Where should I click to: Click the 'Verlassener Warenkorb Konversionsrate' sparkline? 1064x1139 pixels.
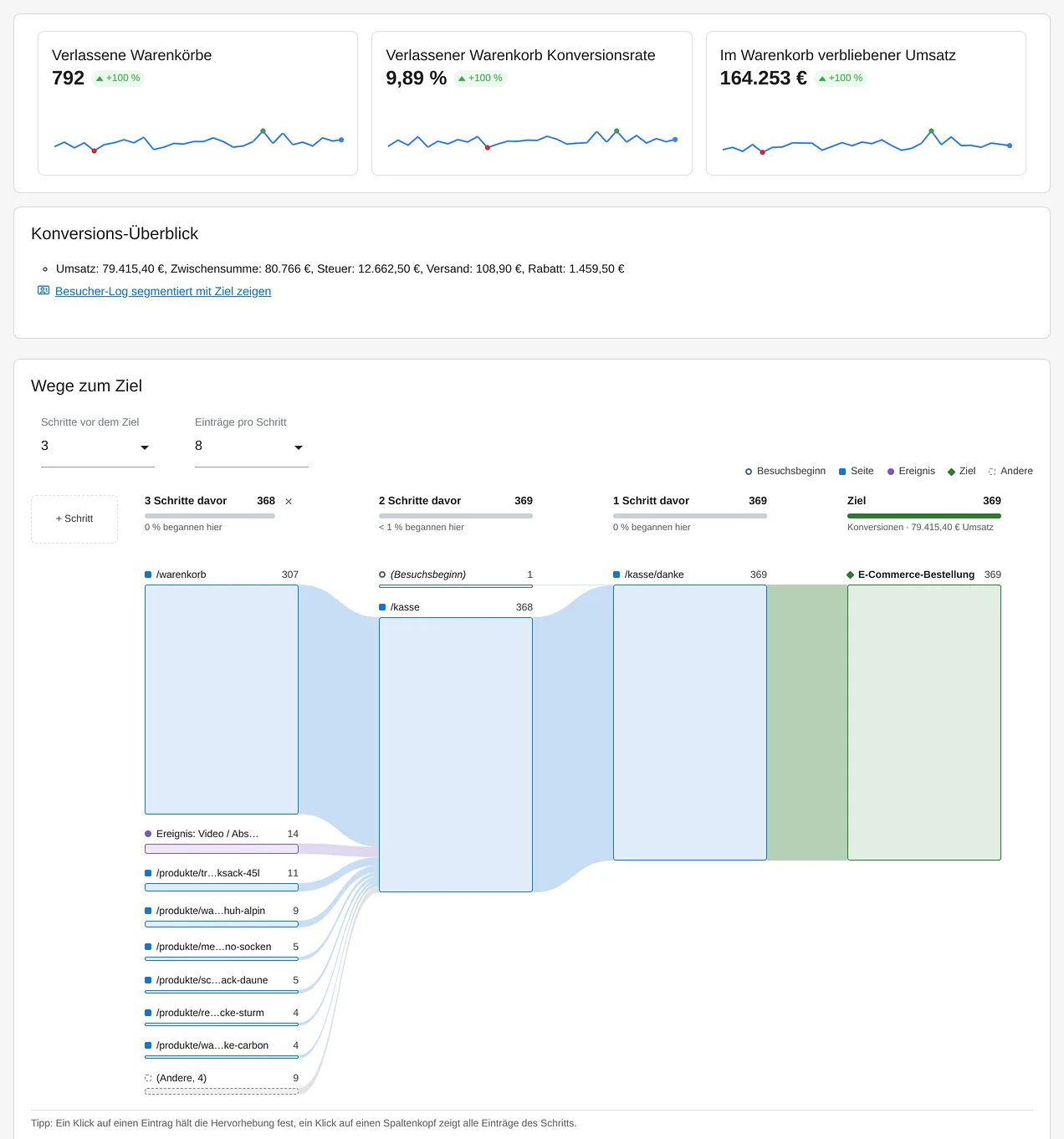(x=532, y=140)
